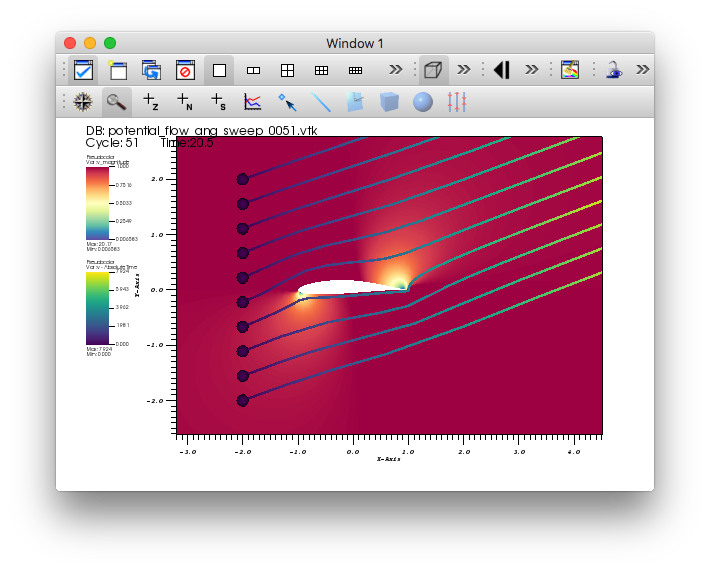Select the zone pick +Z tool
This screenshot has width=710, height=571.
(x=150, y=102)
